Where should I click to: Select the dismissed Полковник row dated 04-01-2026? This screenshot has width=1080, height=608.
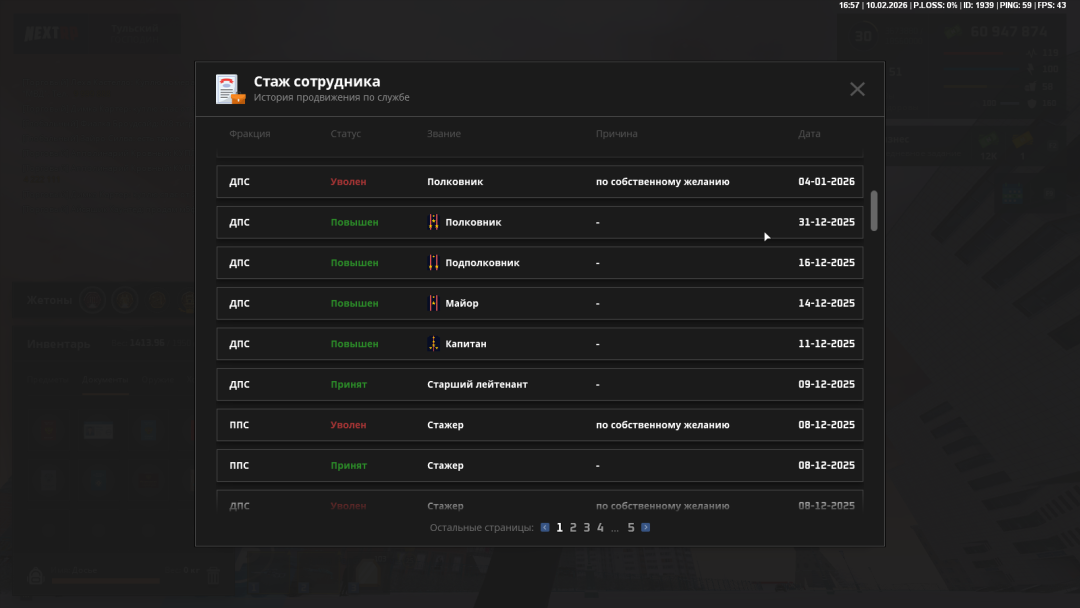tap(539, 182)
